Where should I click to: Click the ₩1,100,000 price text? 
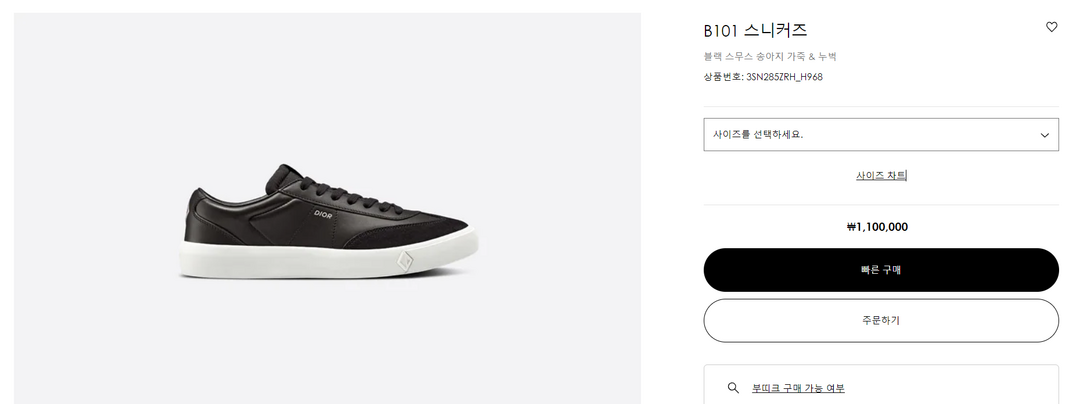(x=877, y=227)
